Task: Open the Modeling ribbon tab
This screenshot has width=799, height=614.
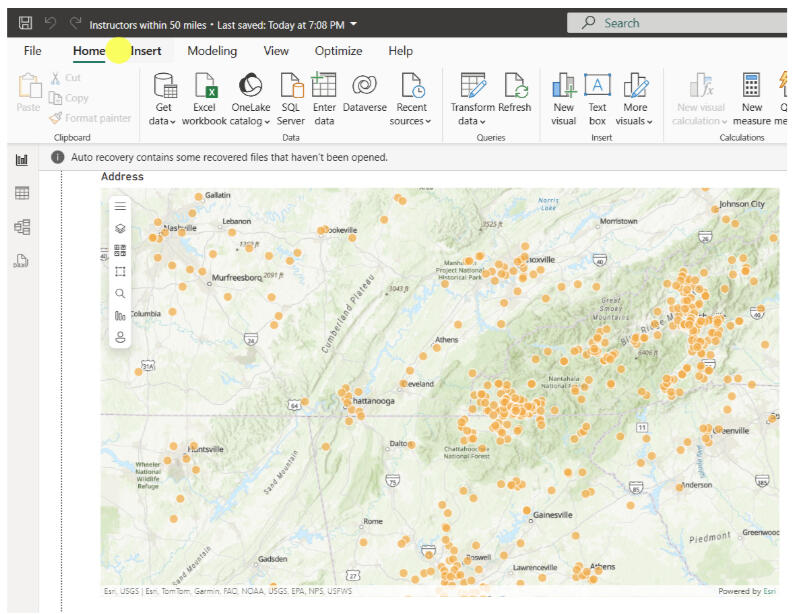Action: tap(212, 51)
